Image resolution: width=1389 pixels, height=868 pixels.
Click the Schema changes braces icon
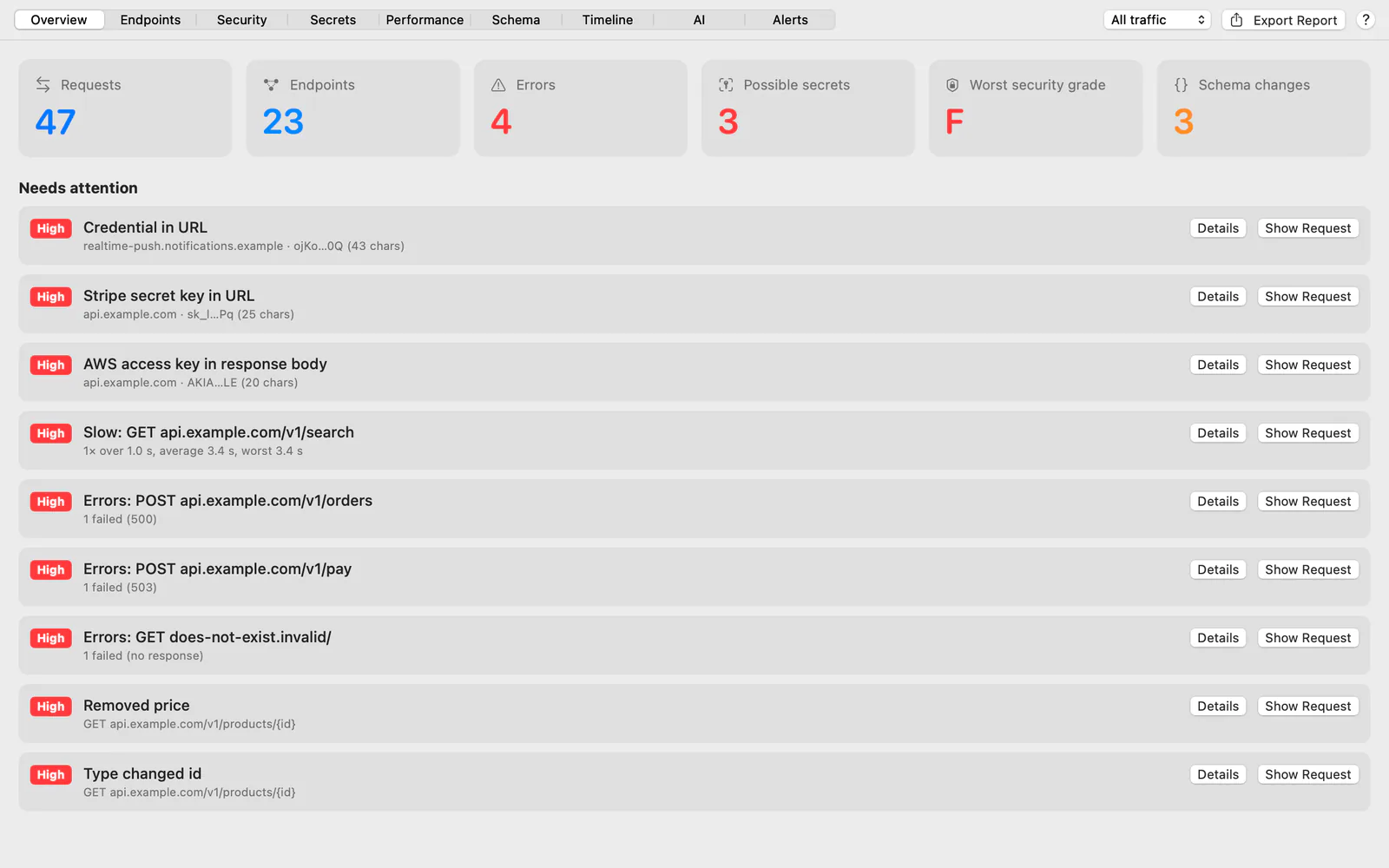point(1181,85)
